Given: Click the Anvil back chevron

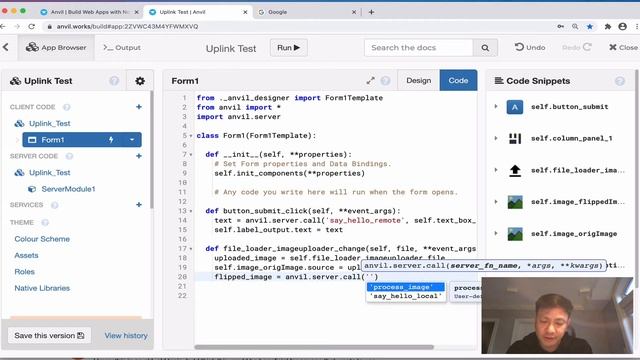Looking at the screenshot, I should pos(6,47).
